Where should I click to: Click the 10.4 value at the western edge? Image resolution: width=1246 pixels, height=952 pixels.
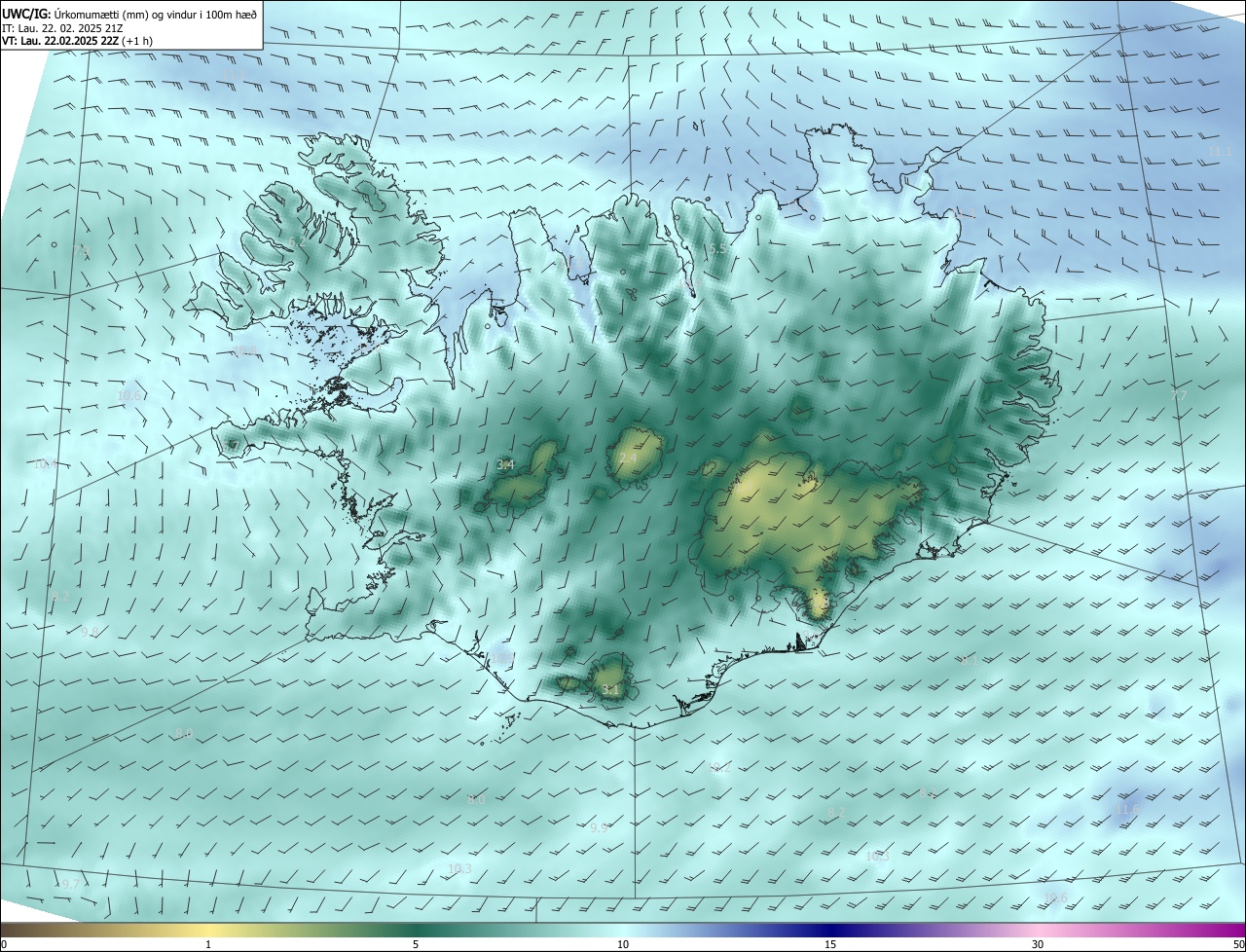[45, 464]
